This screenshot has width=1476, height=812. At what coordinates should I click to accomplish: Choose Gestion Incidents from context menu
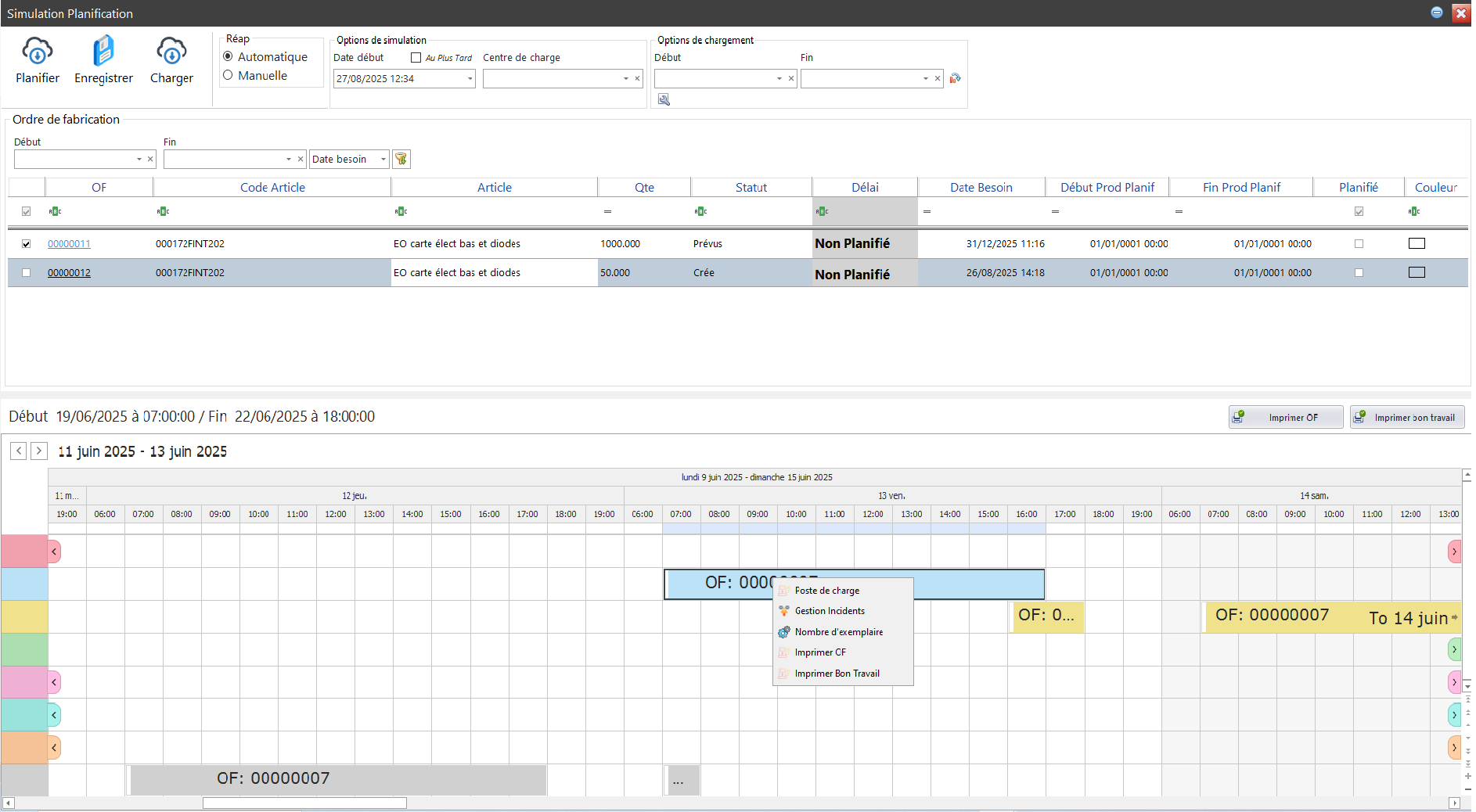[x=830, y=611]
